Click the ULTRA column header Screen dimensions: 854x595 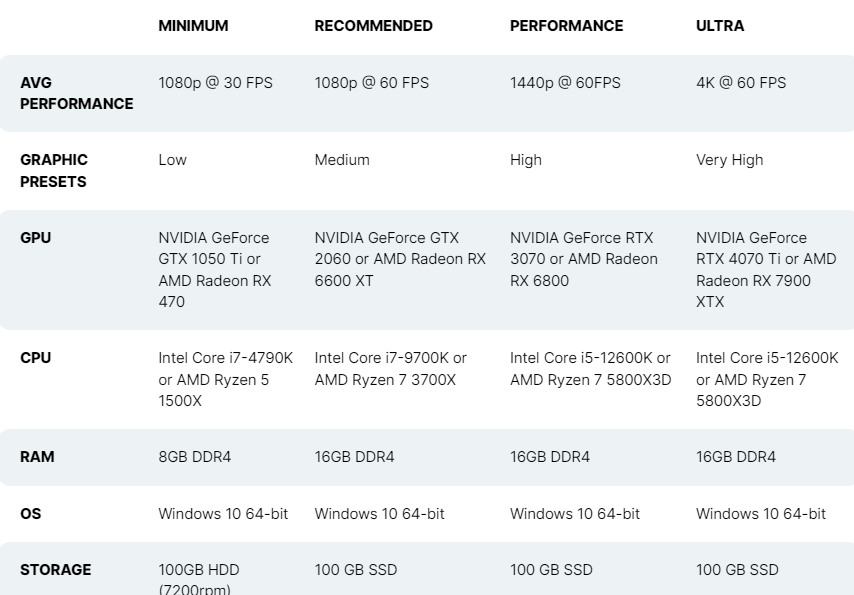tap(720, 26)
